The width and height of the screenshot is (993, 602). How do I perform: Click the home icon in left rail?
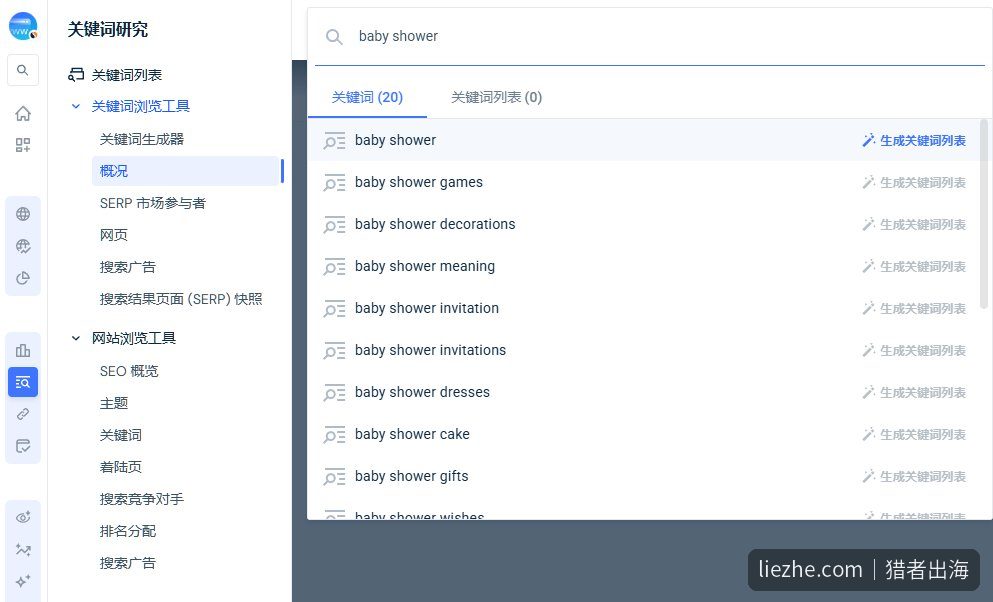coord(23,113)
